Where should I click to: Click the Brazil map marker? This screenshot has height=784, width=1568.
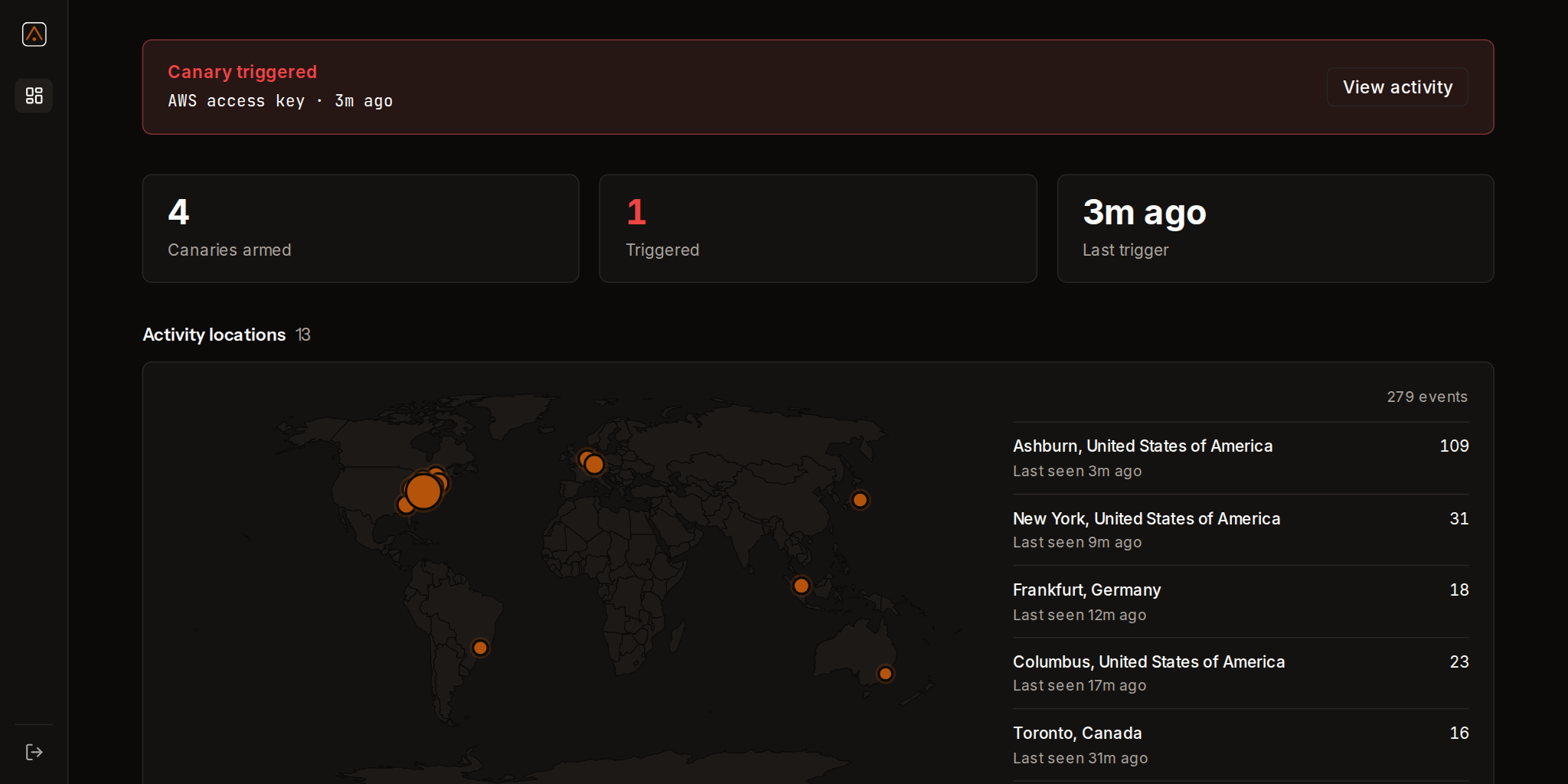[480, 648]
